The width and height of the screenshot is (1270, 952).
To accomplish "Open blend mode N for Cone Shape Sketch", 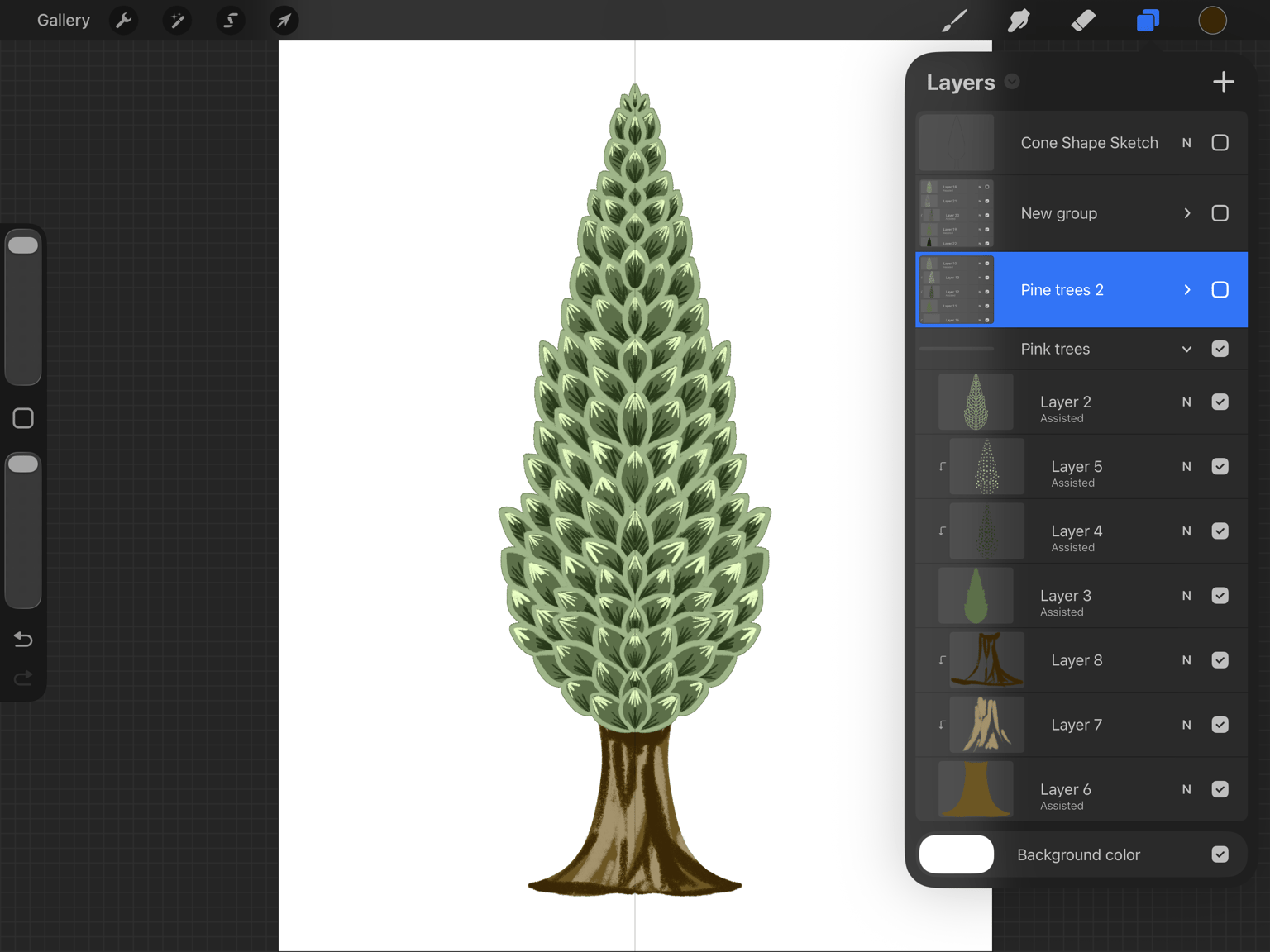I will point(1186,143).
